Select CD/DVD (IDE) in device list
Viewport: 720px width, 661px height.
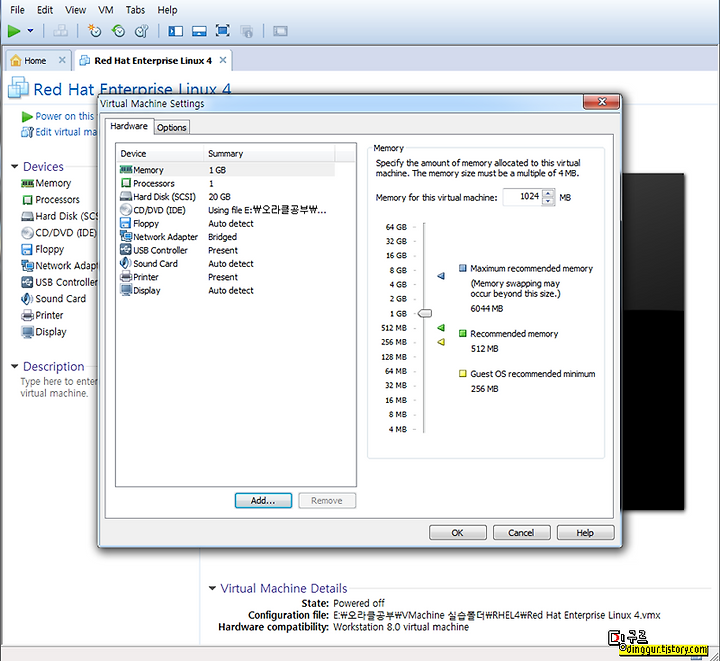point(227,210)
